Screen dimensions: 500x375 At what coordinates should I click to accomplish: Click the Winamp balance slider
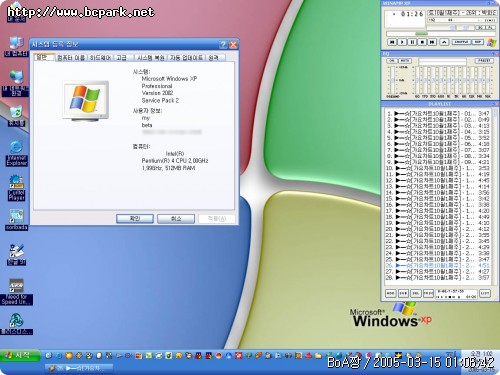(x=466, y=28)
